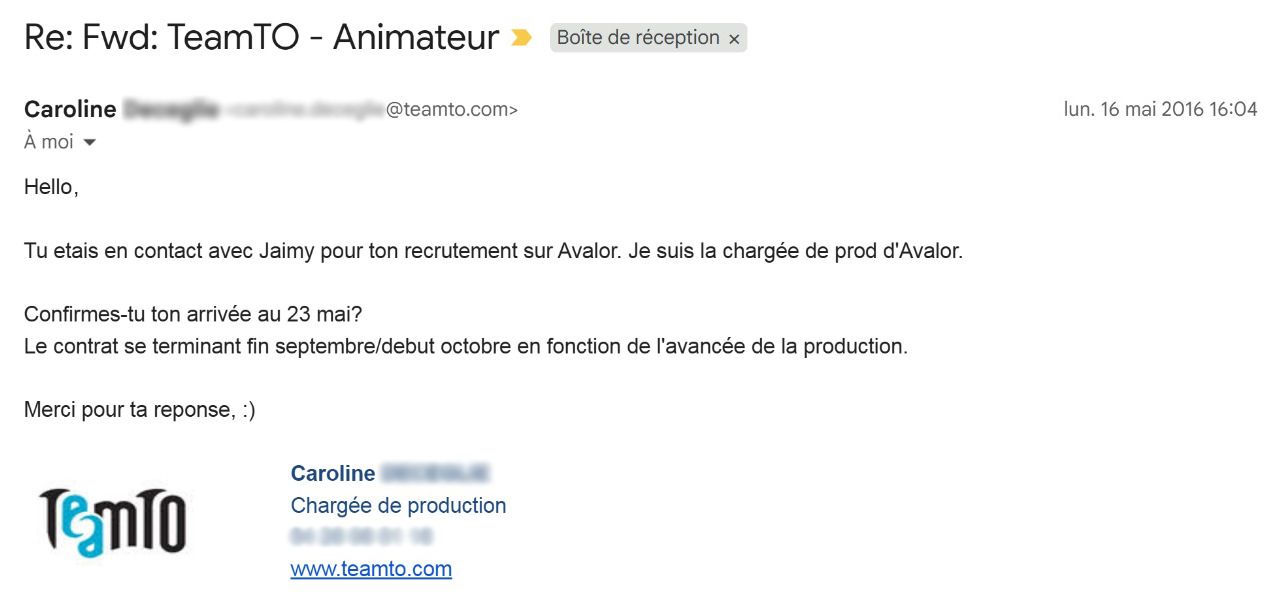1285x606 pixels.
Task: Open the www.teamto.com link
Action: 371,569
